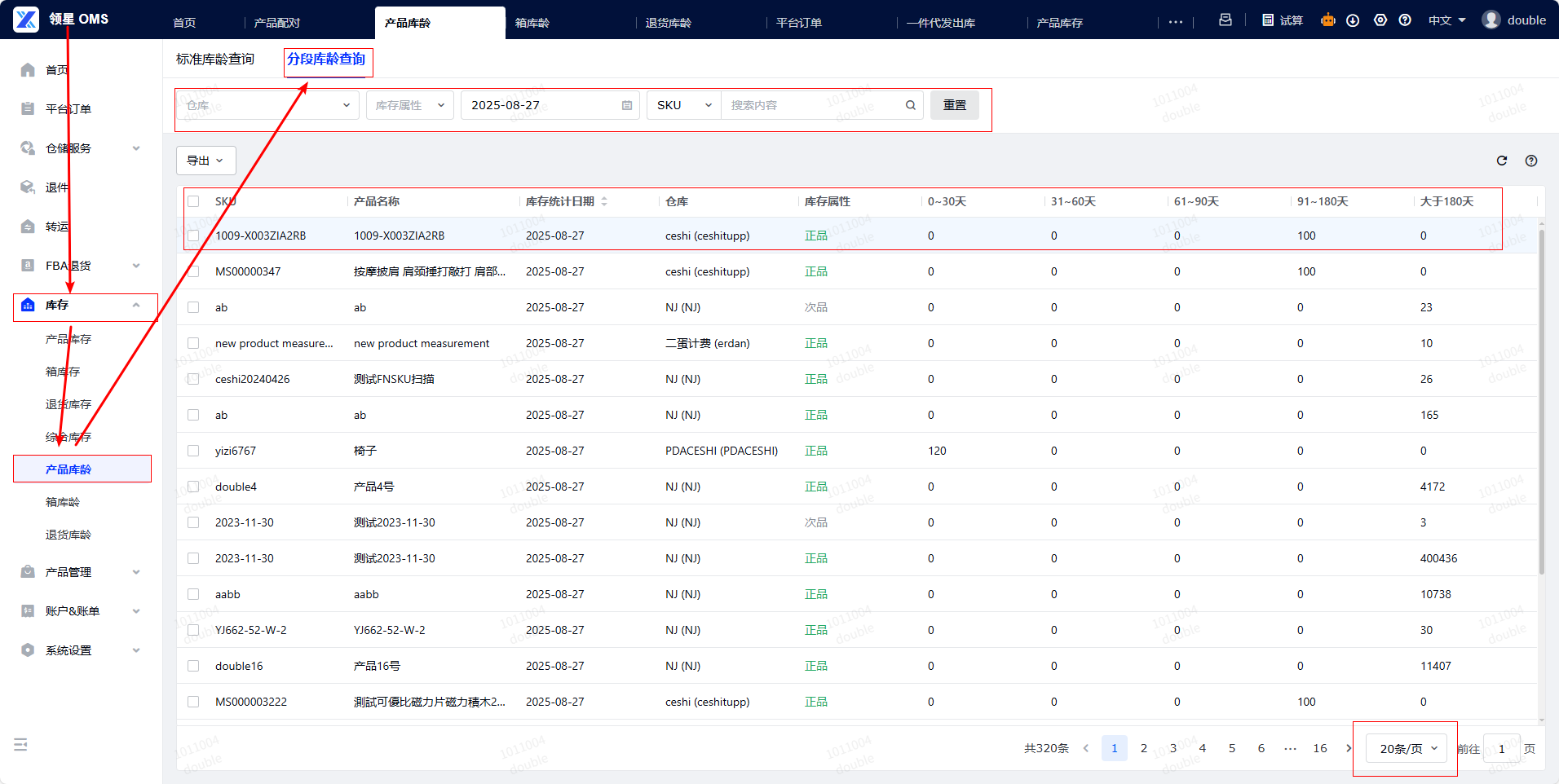Expand the 20条/页 page size dropdown
Viewport: 1559px width, 784px height.
coord(1408,748)
